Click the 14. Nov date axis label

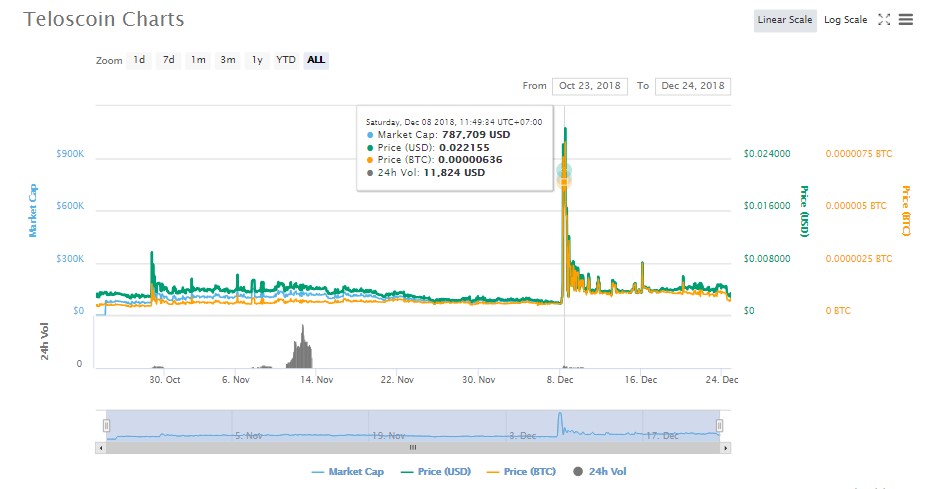317,379
